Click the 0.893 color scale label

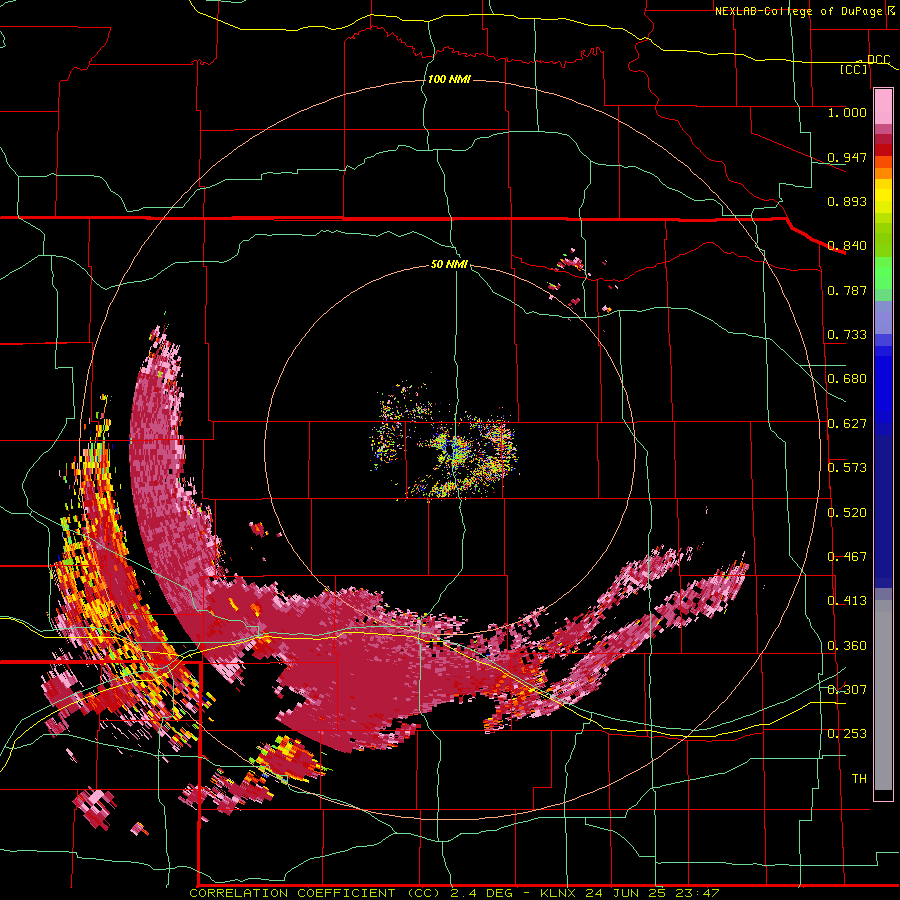(847, 201)
